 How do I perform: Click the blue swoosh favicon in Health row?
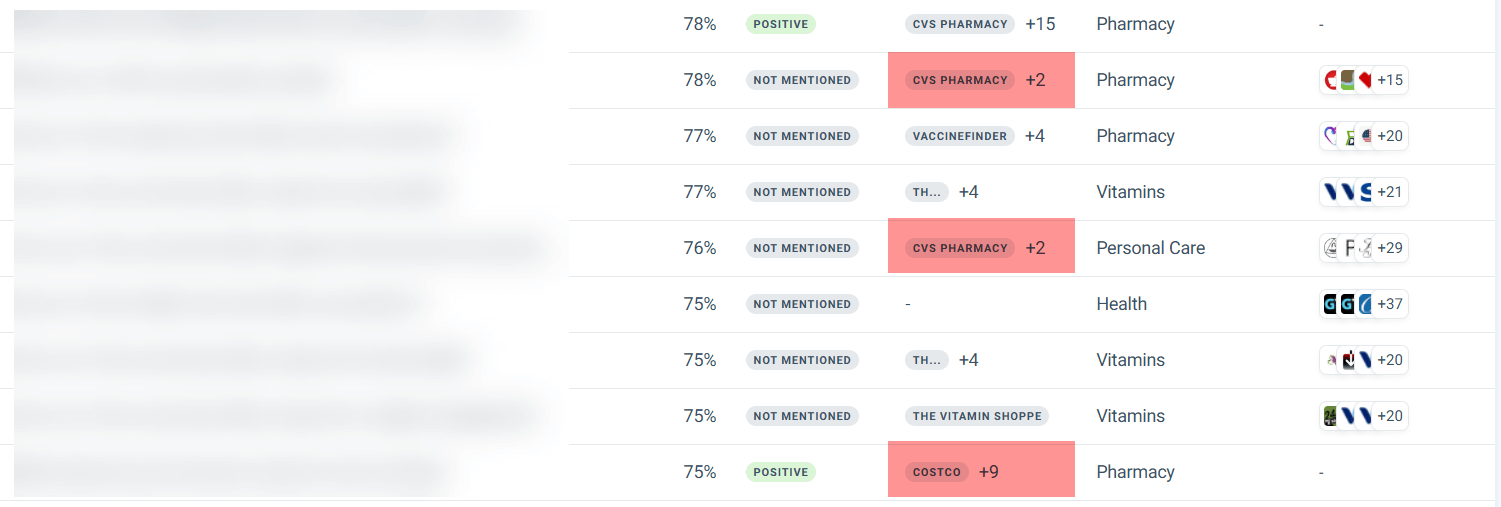[1365, 304]
